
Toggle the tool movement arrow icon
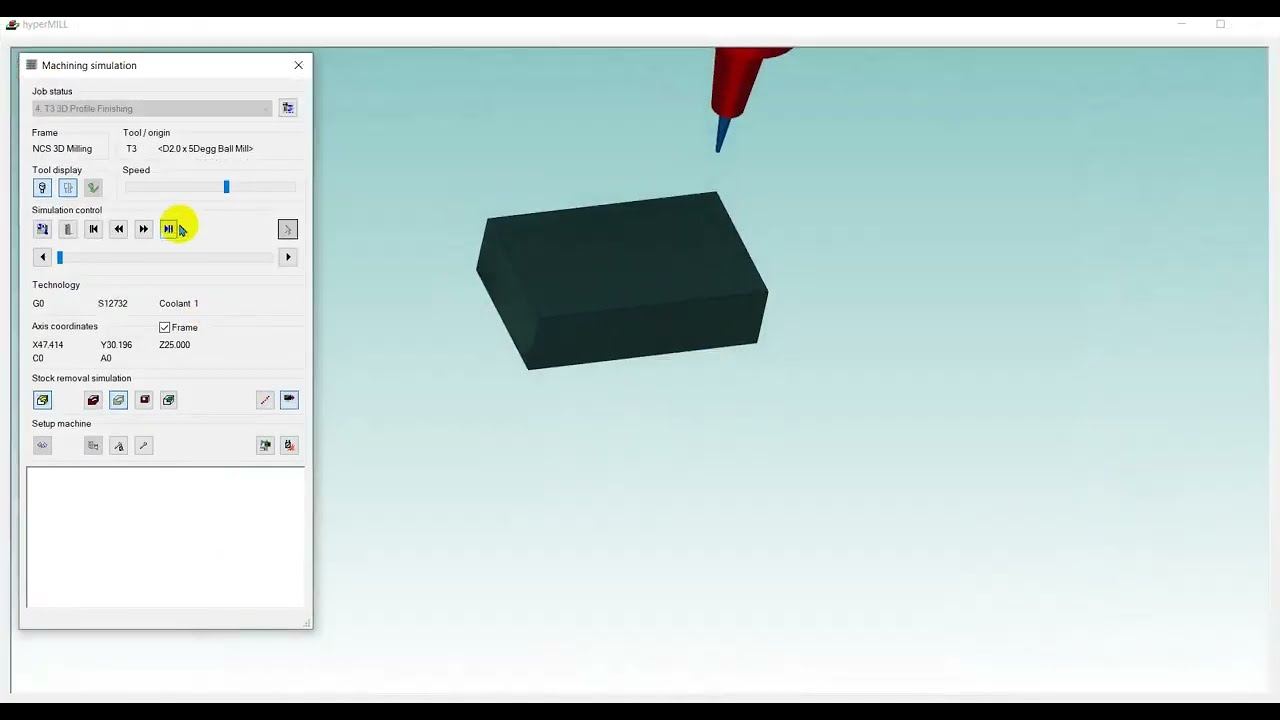pyautogui.click(x=289, y=400)
